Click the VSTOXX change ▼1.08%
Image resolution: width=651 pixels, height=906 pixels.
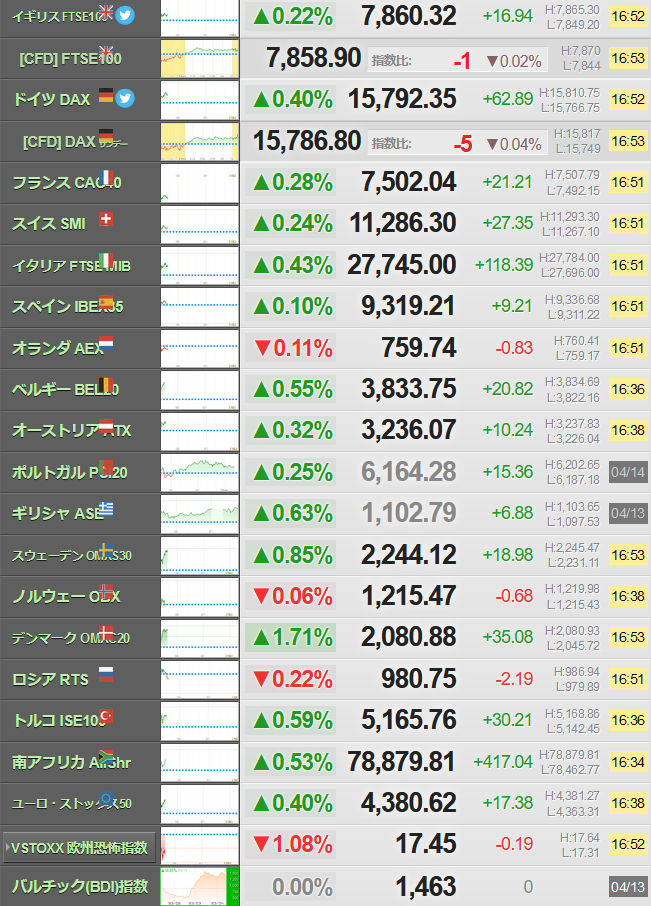tap(293, 845)
